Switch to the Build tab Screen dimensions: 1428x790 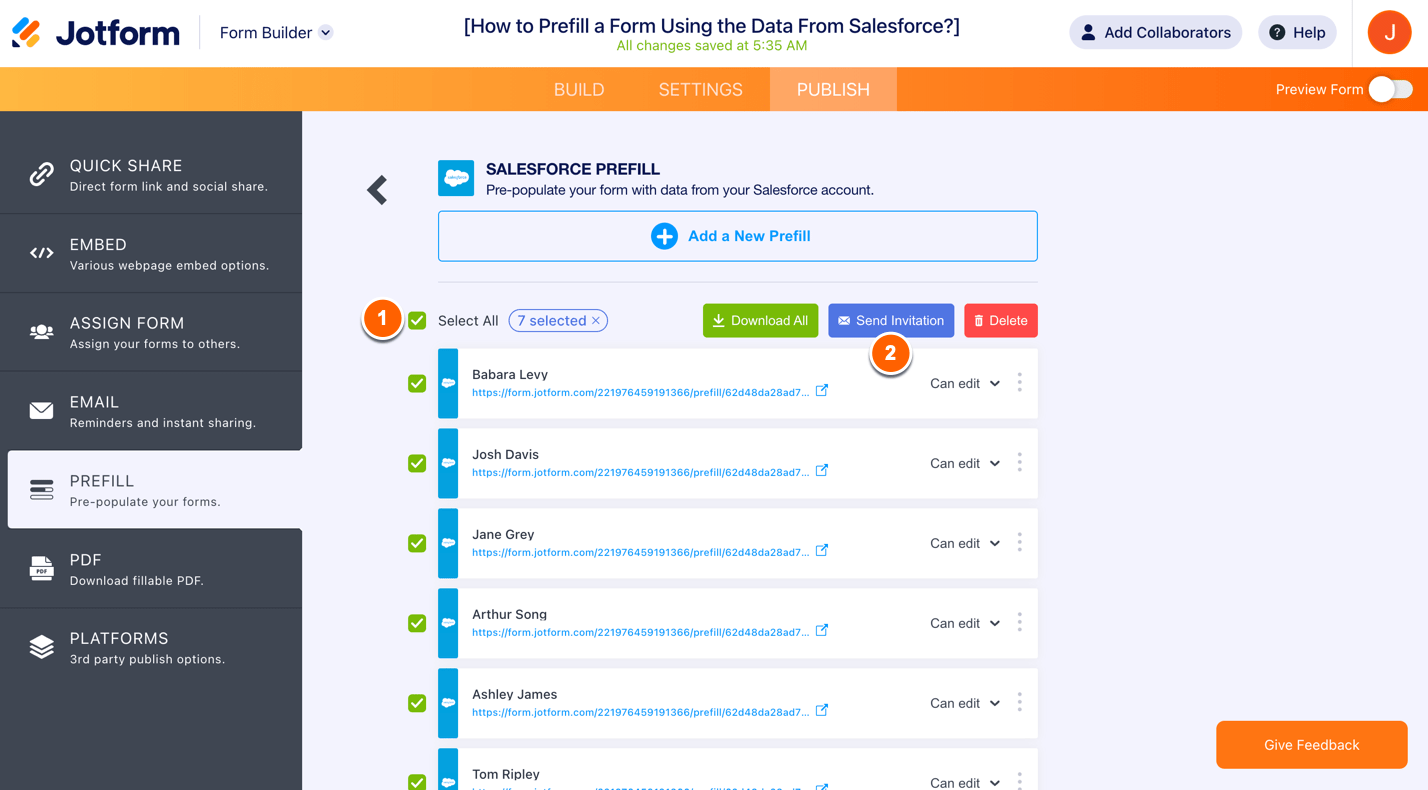click(x=579, y=90)
